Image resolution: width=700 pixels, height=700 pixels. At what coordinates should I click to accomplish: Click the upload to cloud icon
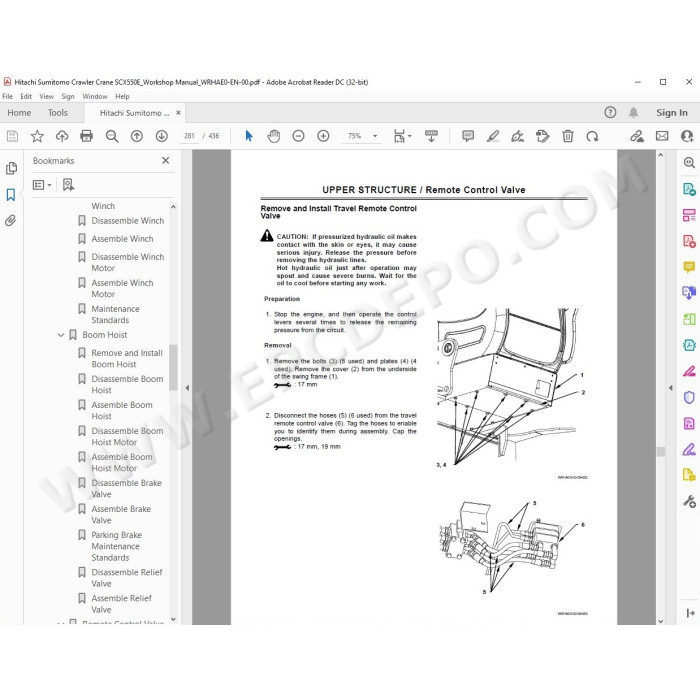coord(62,136)
